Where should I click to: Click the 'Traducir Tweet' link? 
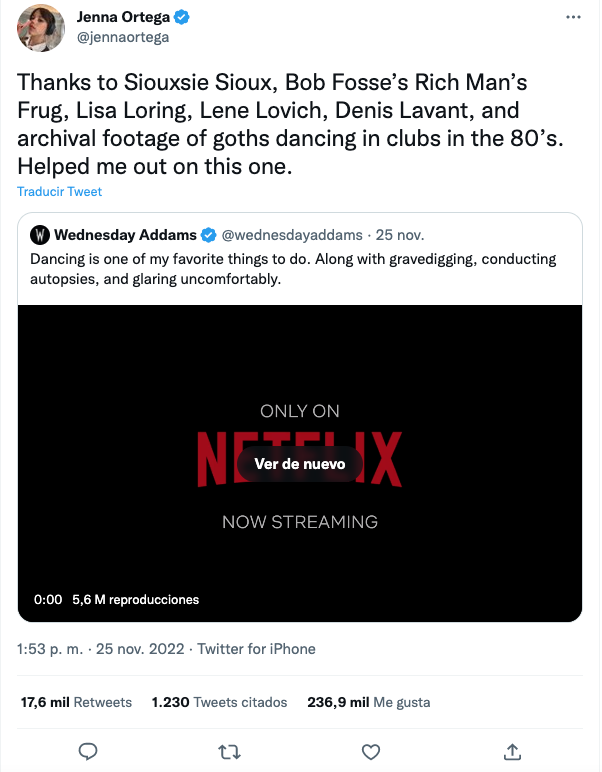59,192
